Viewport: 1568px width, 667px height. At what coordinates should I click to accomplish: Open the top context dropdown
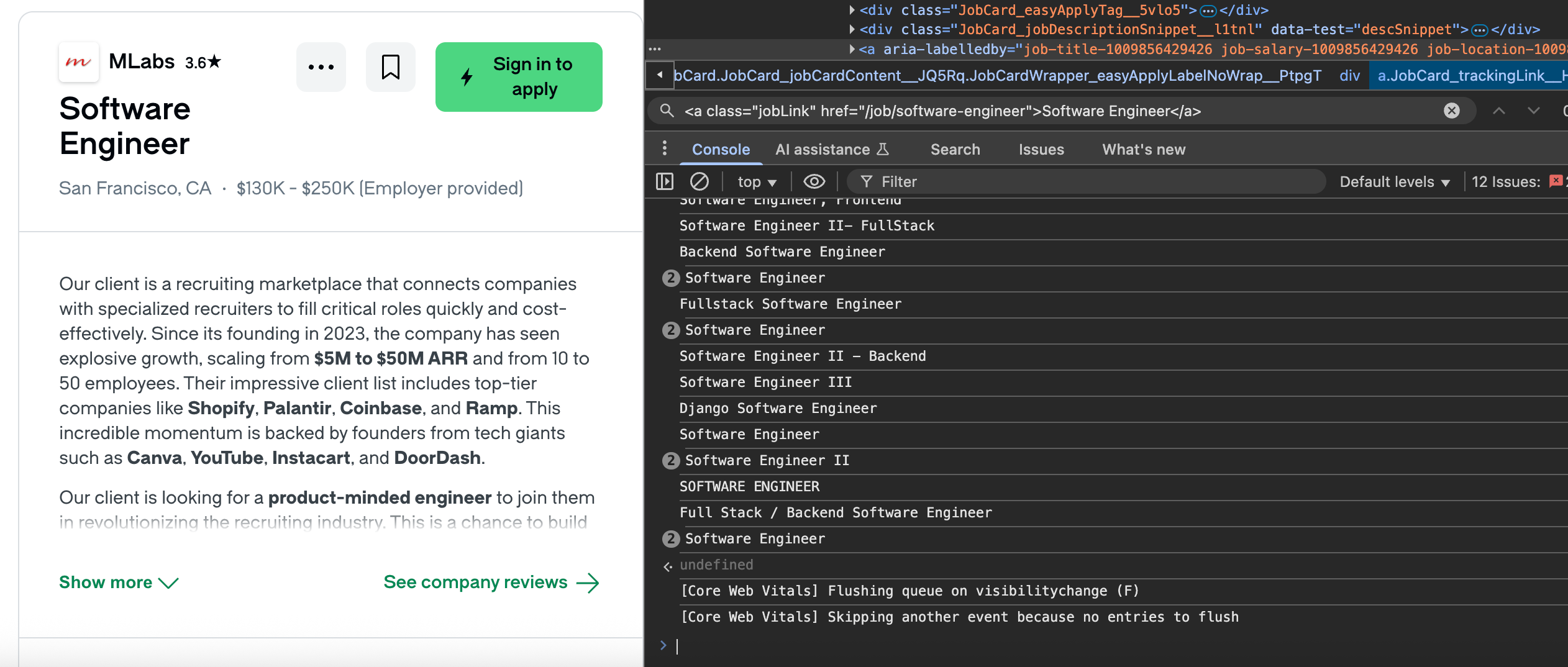757,181
